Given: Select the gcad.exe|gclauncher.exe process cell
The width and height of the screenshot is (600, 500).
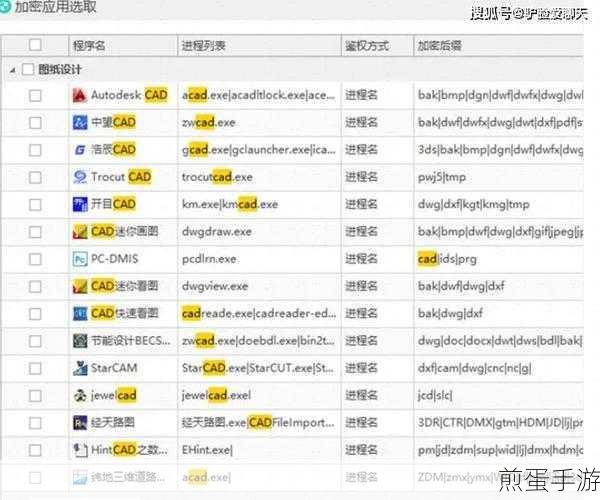Looking at the screenshot, I should (x=259, y=150).
